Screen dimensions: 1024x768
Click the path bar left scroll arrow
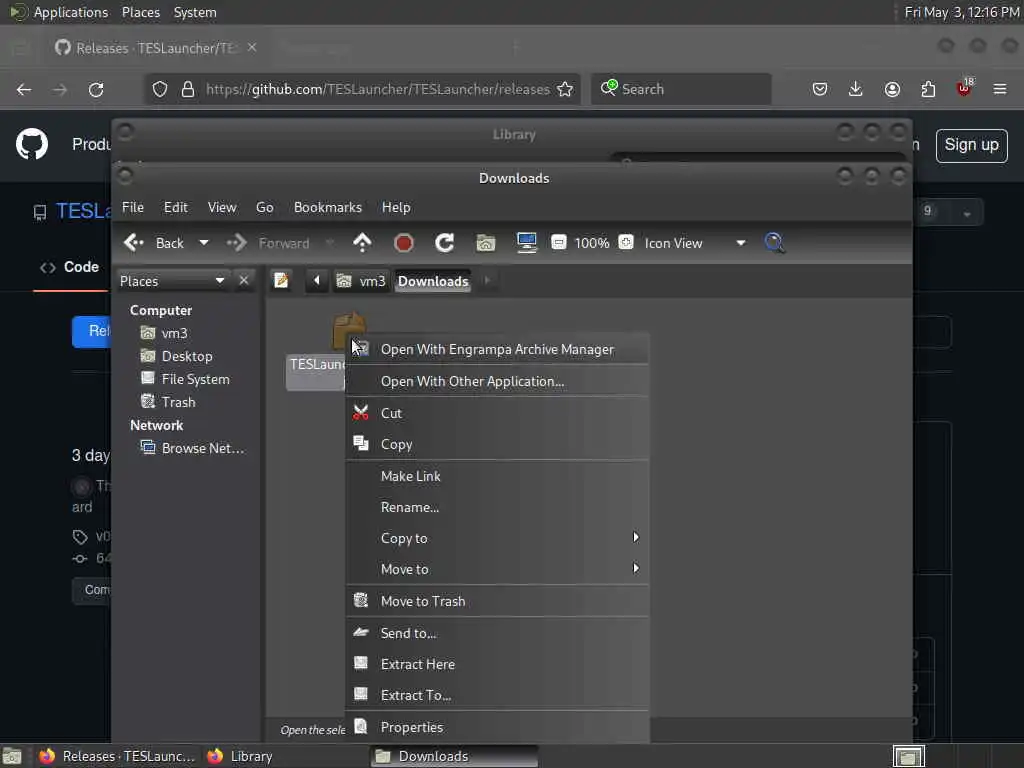point(317,281)
